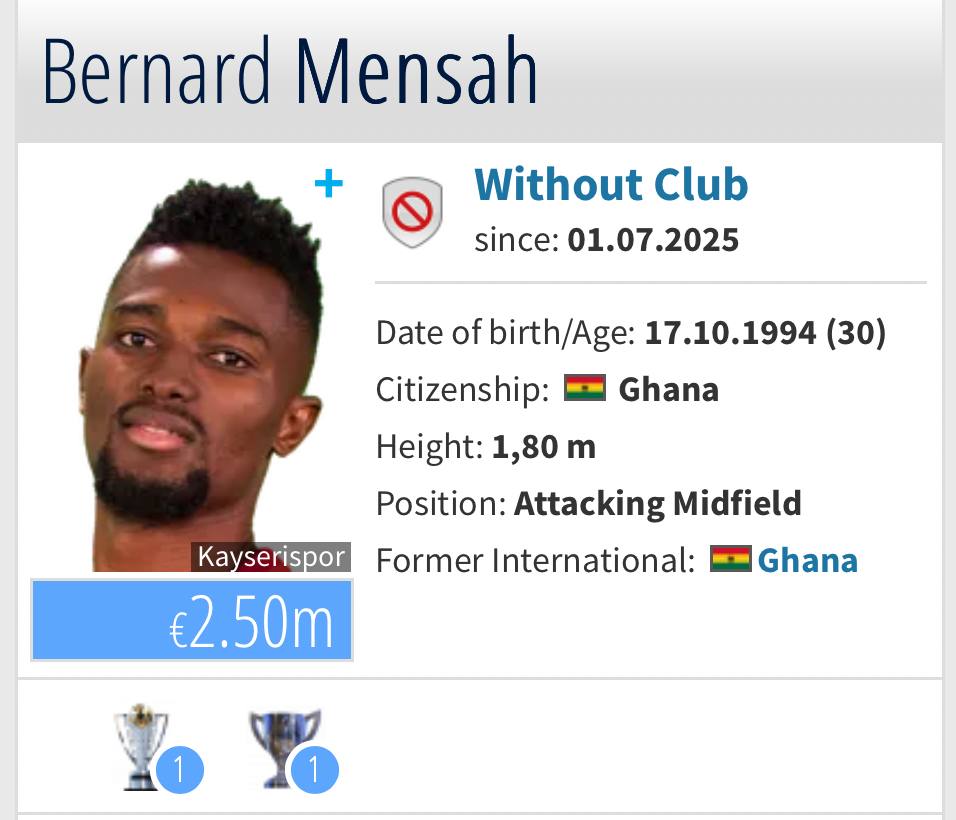Image resolution: width=956 pixels, height=820 pixels.
Task: Click the €2.50m market value box
Action: [192, 620]
